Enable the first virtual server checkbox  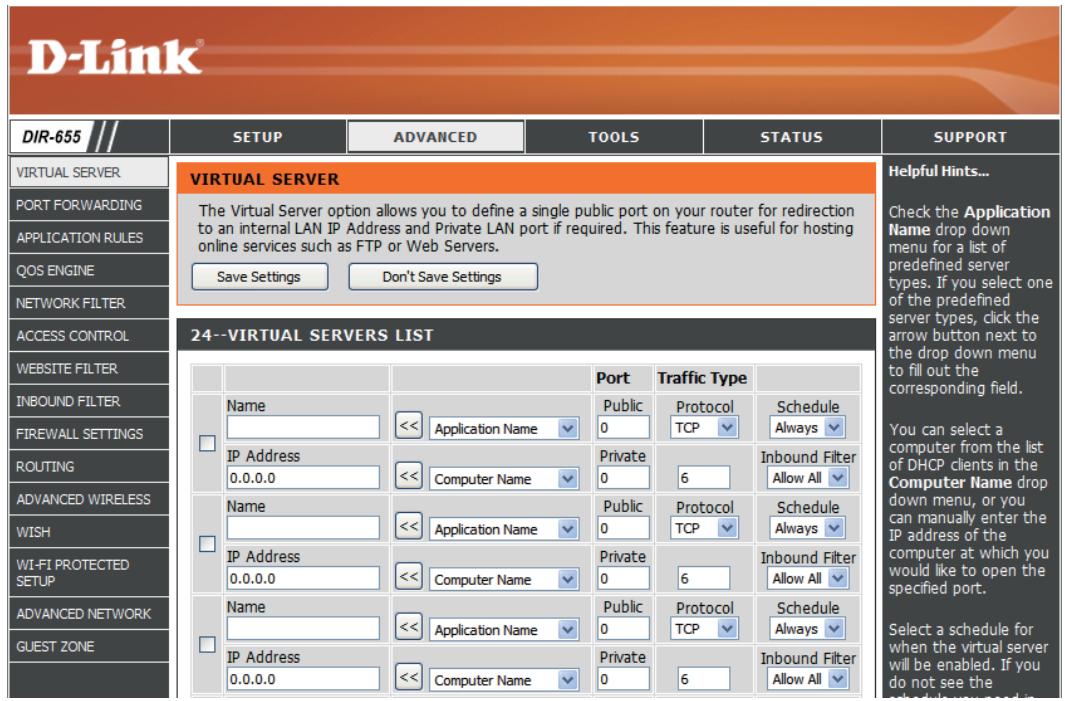pyautogui.click(x=207, y=444)
